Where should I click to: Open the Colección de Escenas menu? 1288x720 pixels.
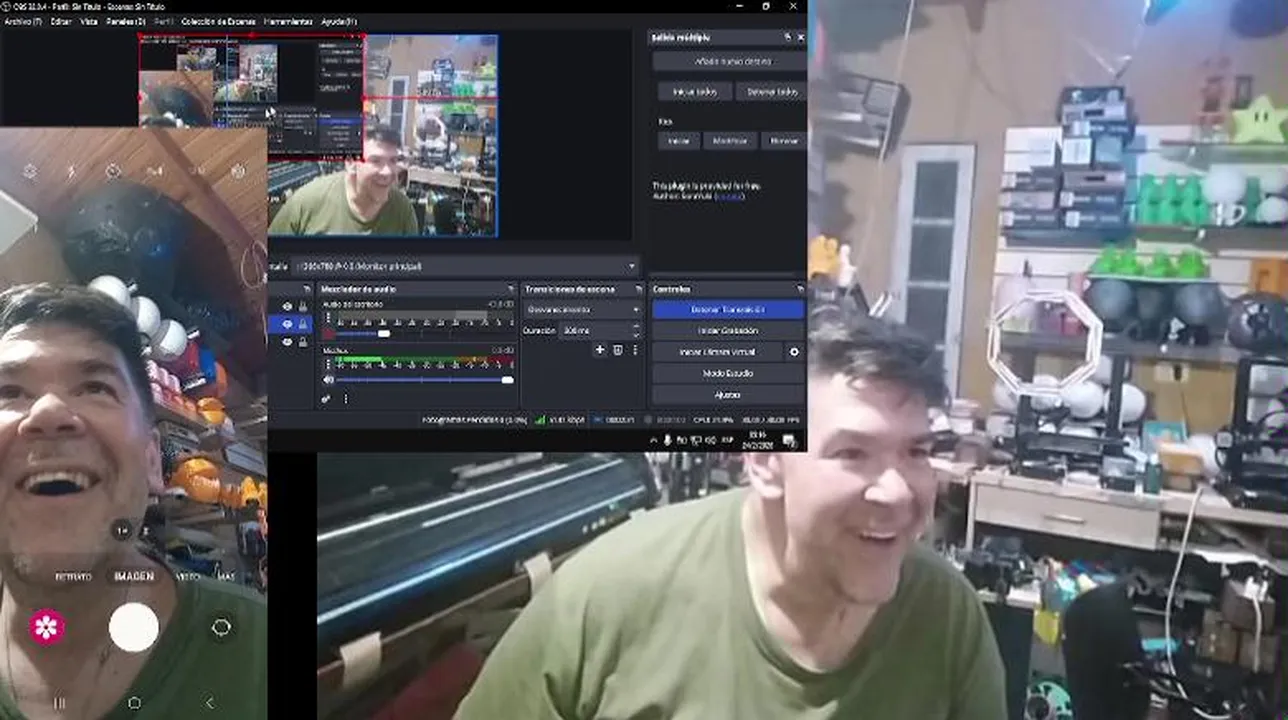pyautogui.click(x=218, y=21)
